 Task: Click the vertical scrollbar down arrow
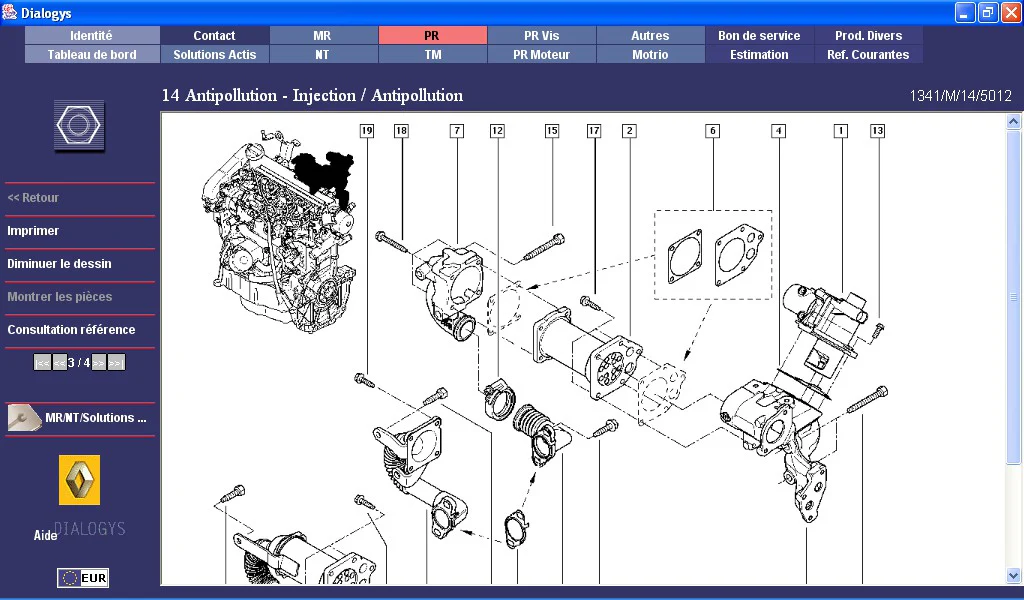tap(1014, 575)
